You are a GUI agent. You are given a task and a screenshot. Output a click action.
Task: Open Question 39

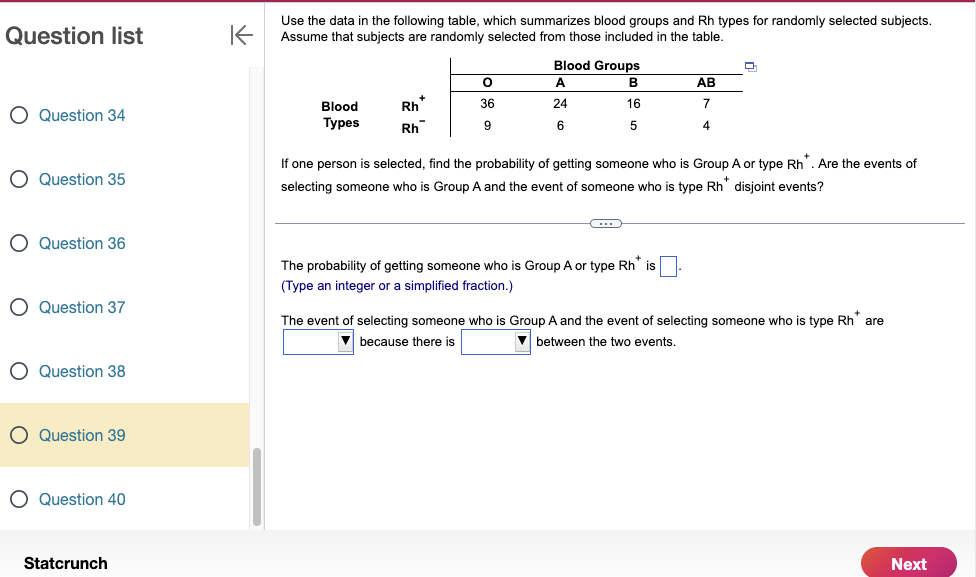coord(82,435)
